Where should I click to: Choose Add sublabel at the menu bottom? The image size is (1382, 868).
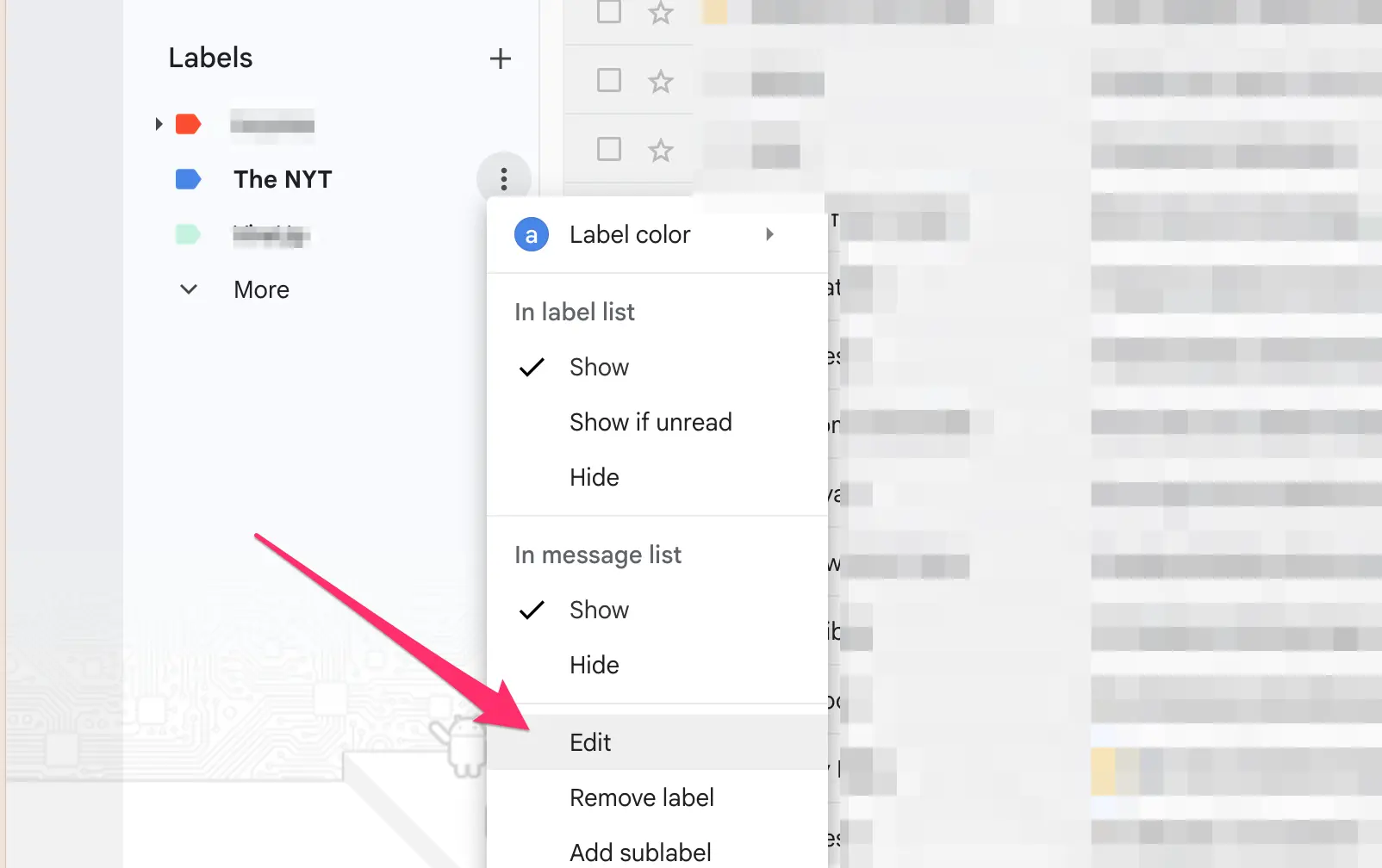point(640,852)
